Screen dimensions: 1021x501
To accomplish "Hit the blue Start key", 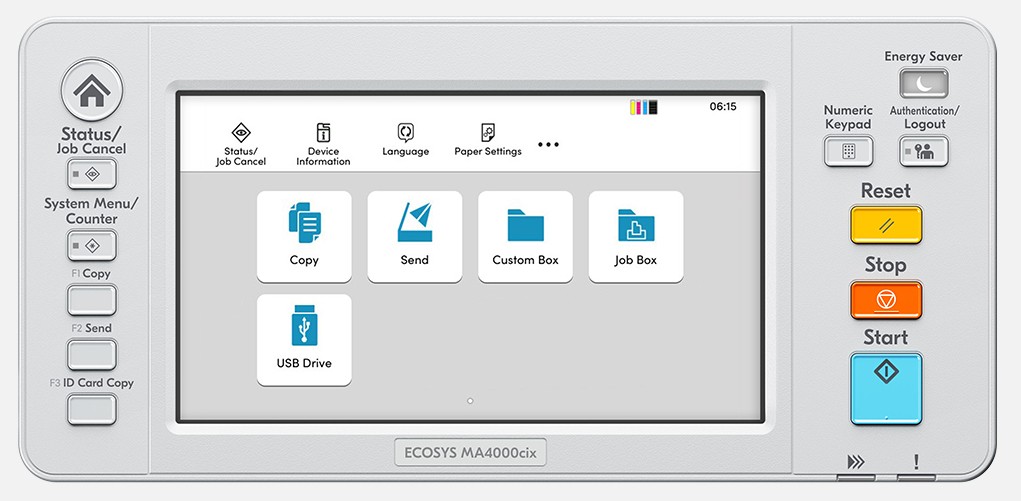I will point(886,388).
